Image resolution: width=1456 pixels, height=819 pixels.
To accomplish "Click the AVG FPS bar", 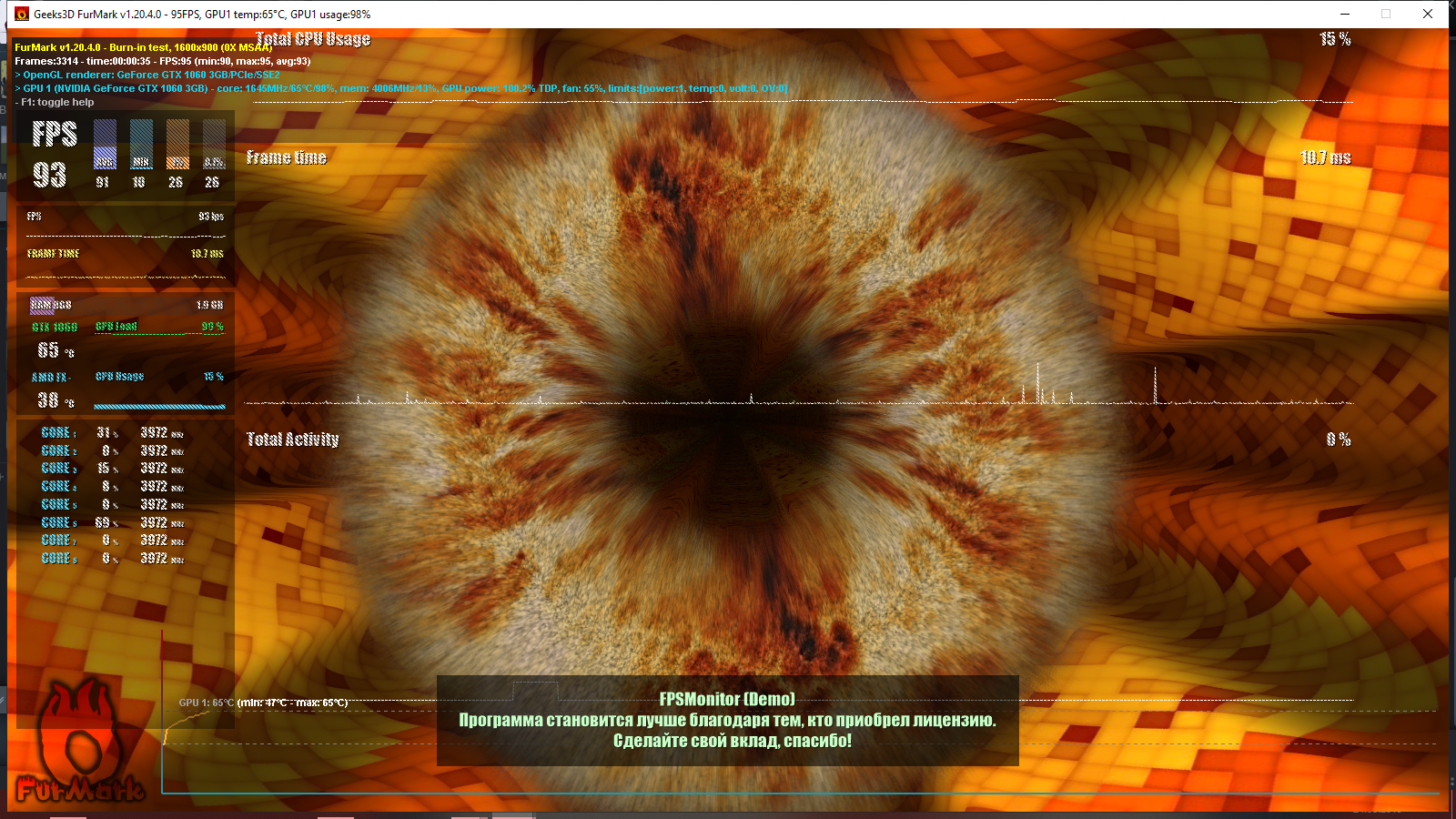I will [x=105, y=144].
